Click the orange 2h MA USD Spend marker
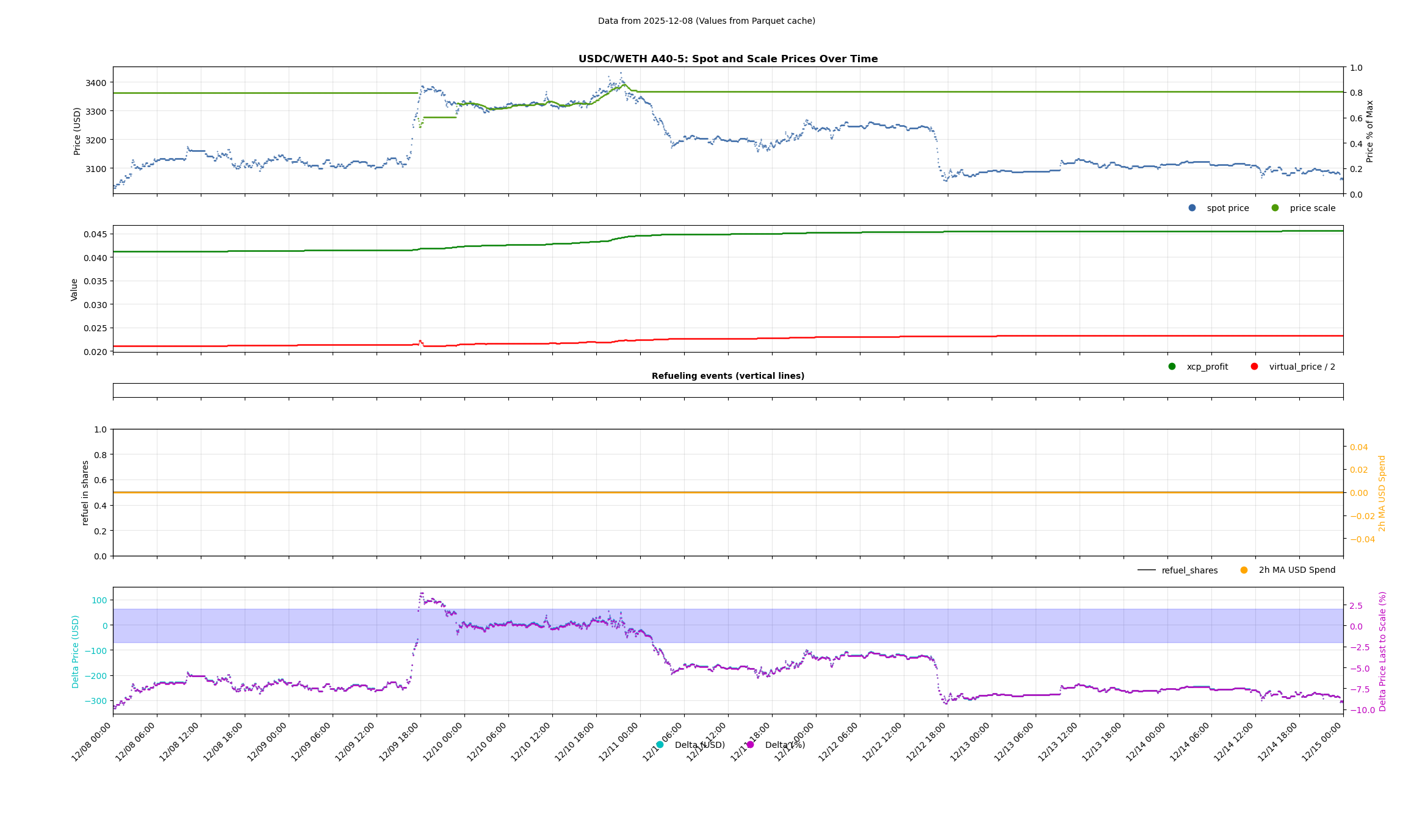Viewport: 1414px width, 840px height. 1244,570
